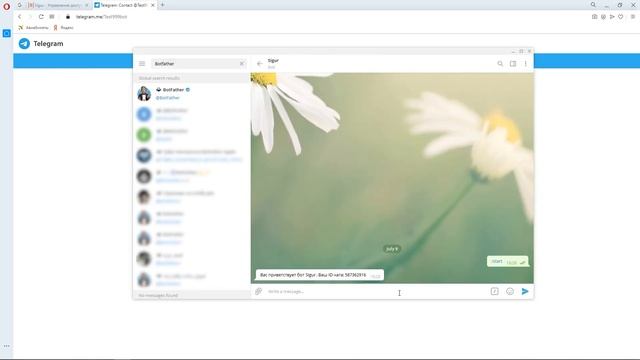Reload the current page
The height and width of the screenshot is (360, 640).
tap(41, 17)
